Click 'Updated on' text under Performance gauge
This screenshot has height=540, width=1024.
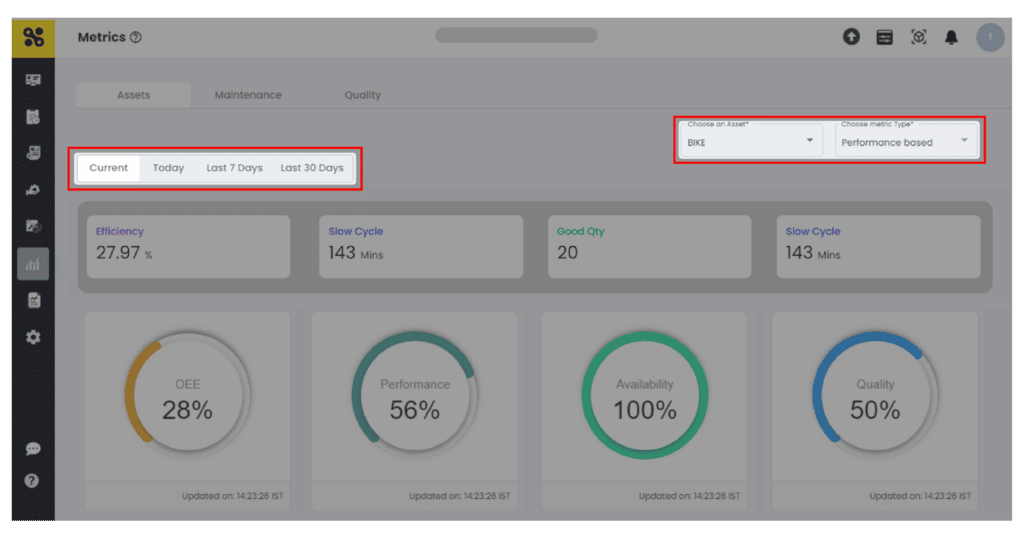(x=460, y=496)
